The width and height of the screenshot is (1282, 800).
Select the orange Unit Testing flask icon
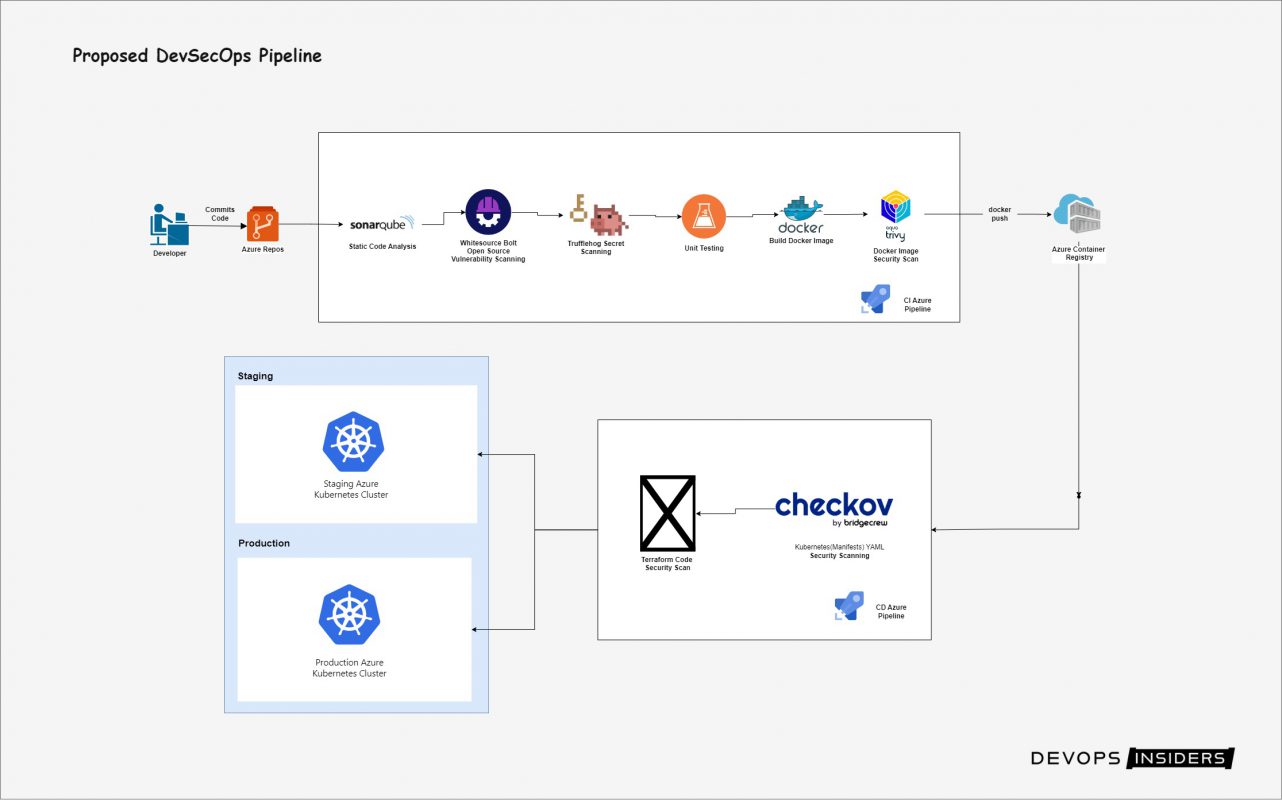[x=704, y=216]
